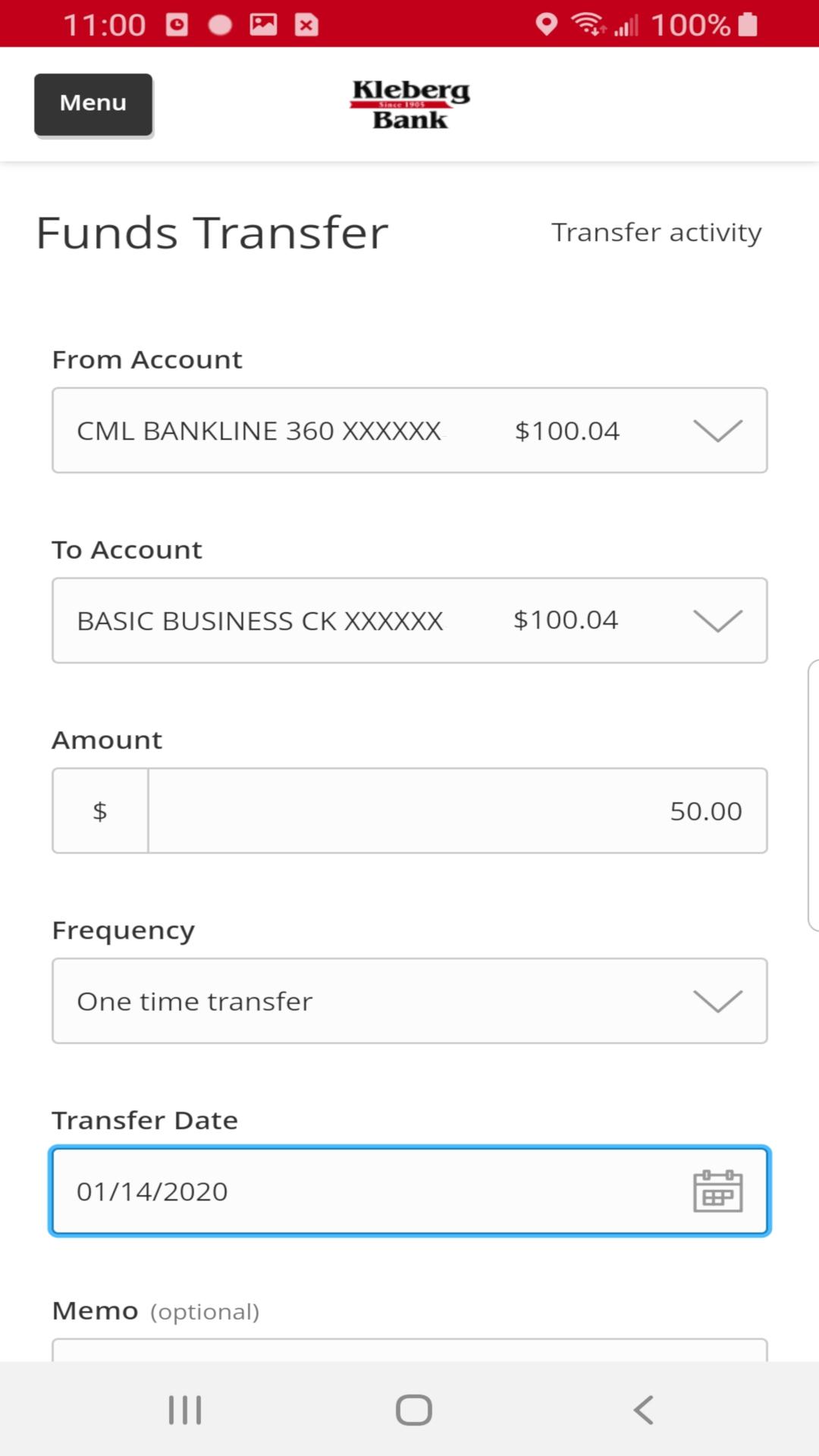Click the Memo optional text field
Image resolution: width=819 pixels, height=1456 pixels.
[409, 1350]
